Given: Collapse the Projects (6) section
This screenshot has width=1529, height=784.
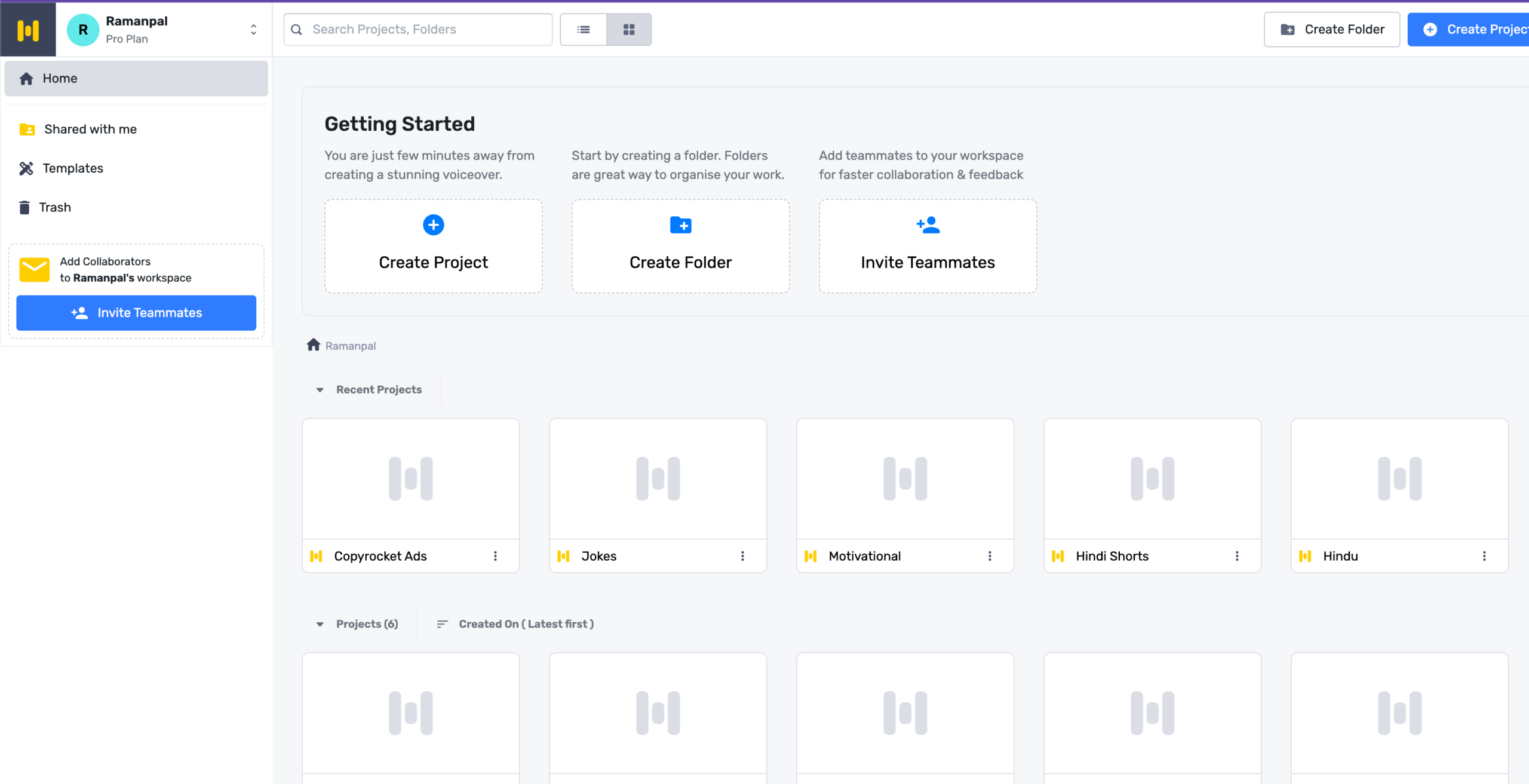Looking at the screenshot, I should click(320, 624).
